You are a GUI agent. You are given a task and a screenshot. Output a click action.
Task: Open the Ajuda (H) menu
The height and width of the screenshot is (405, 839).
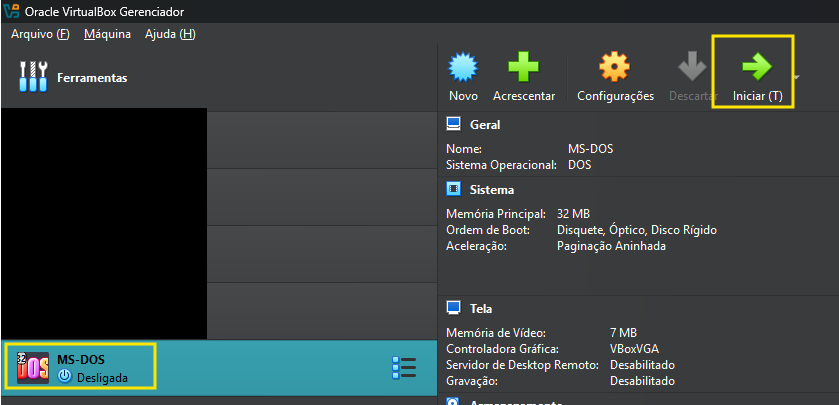170,34
